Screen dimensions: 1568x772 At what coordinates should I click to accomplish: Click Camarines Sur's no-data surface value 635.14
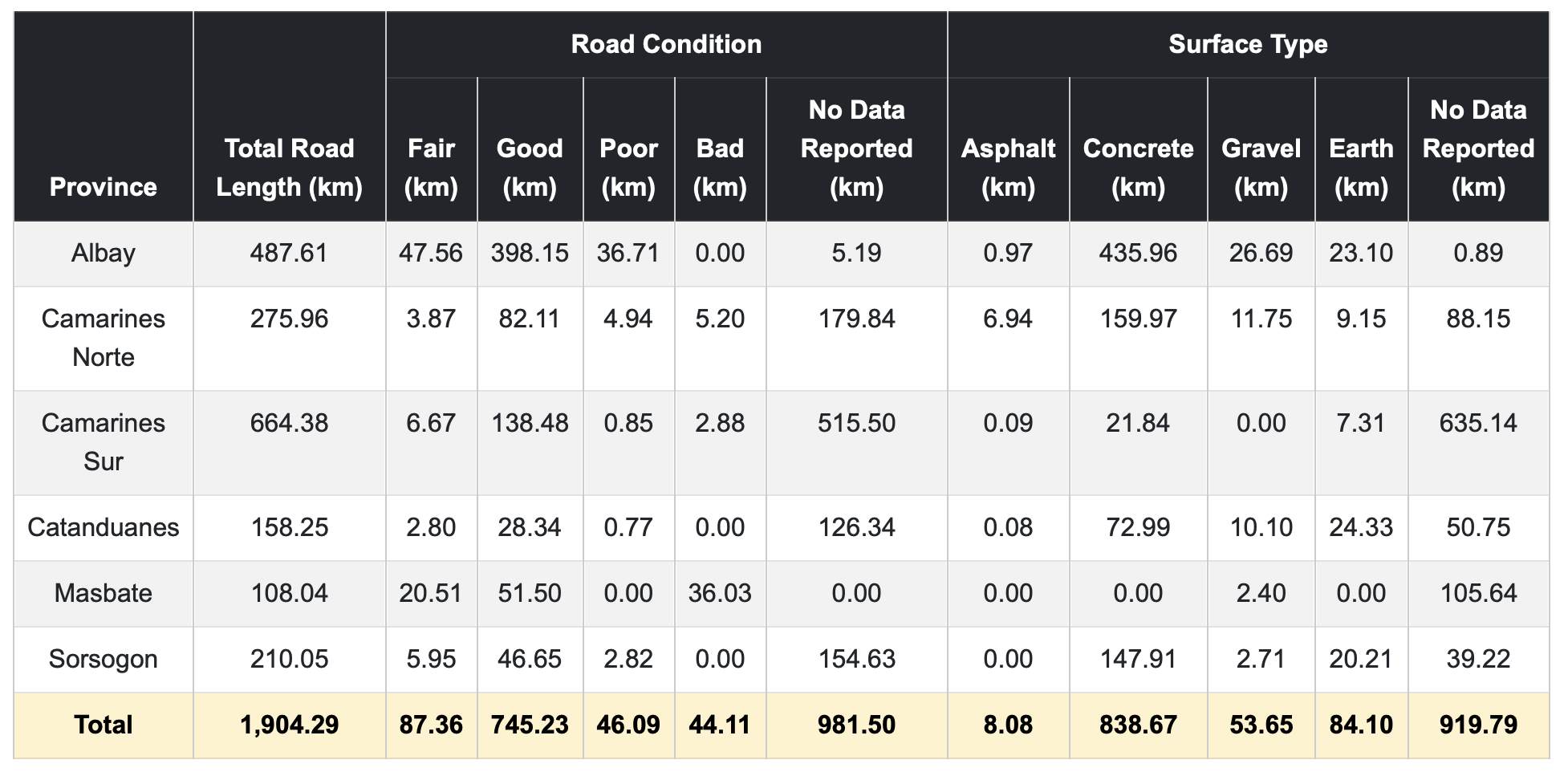click(x=1478, y=423)
